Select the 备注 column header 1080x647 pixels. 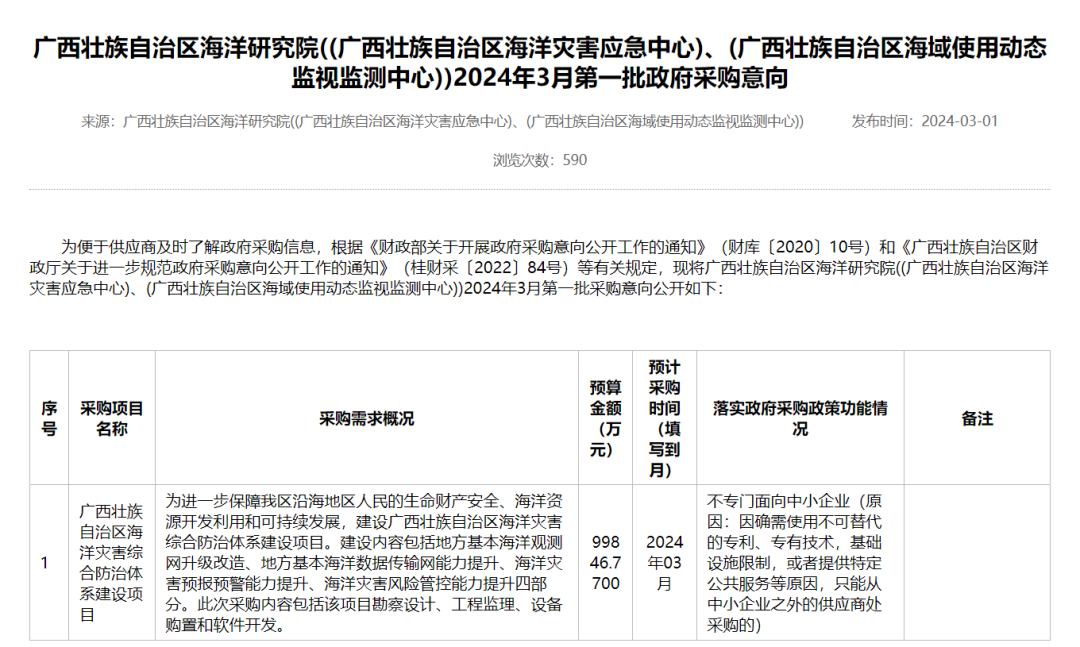[x=977, y=418]
